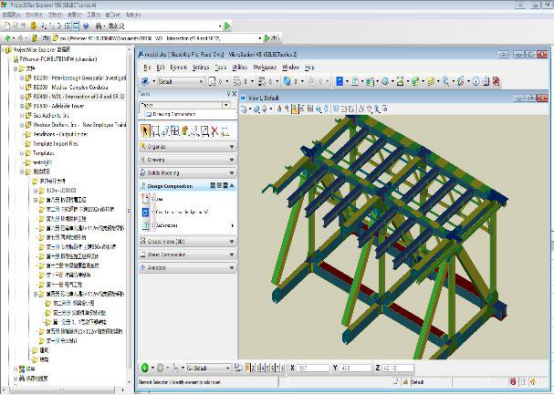Click the binoculars search icon in ProjectWise
The height and width of the screenshot is (395, 554).
(99, 26)
